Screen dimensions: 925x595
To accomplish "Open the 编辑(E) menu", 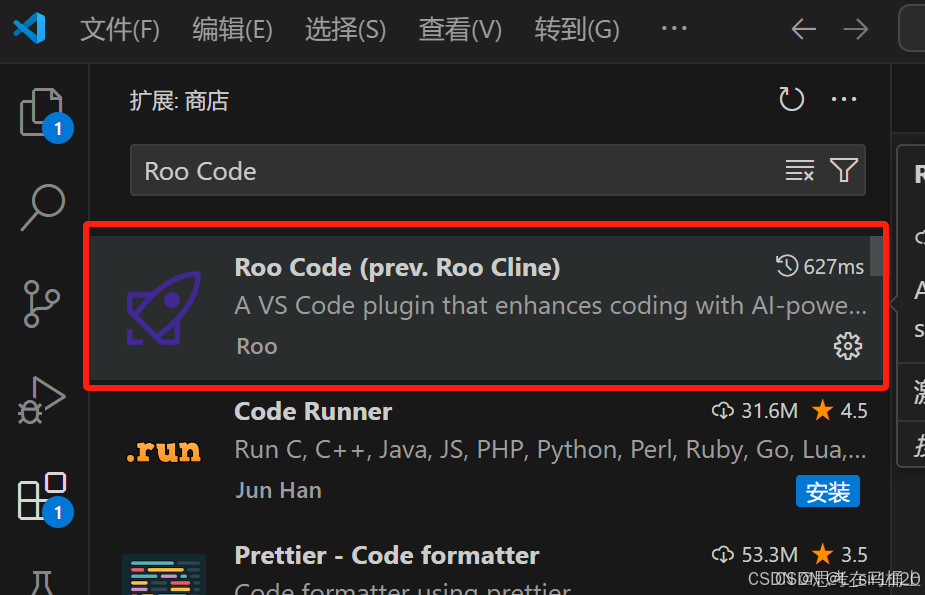I will pyautogui.click(x=232, y=29).
